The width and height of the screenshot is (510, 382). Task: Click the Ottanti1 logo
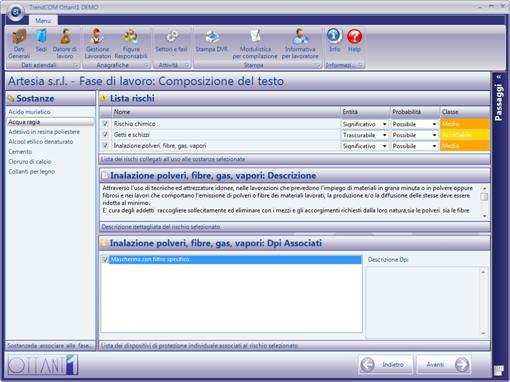tap(43, 365)
